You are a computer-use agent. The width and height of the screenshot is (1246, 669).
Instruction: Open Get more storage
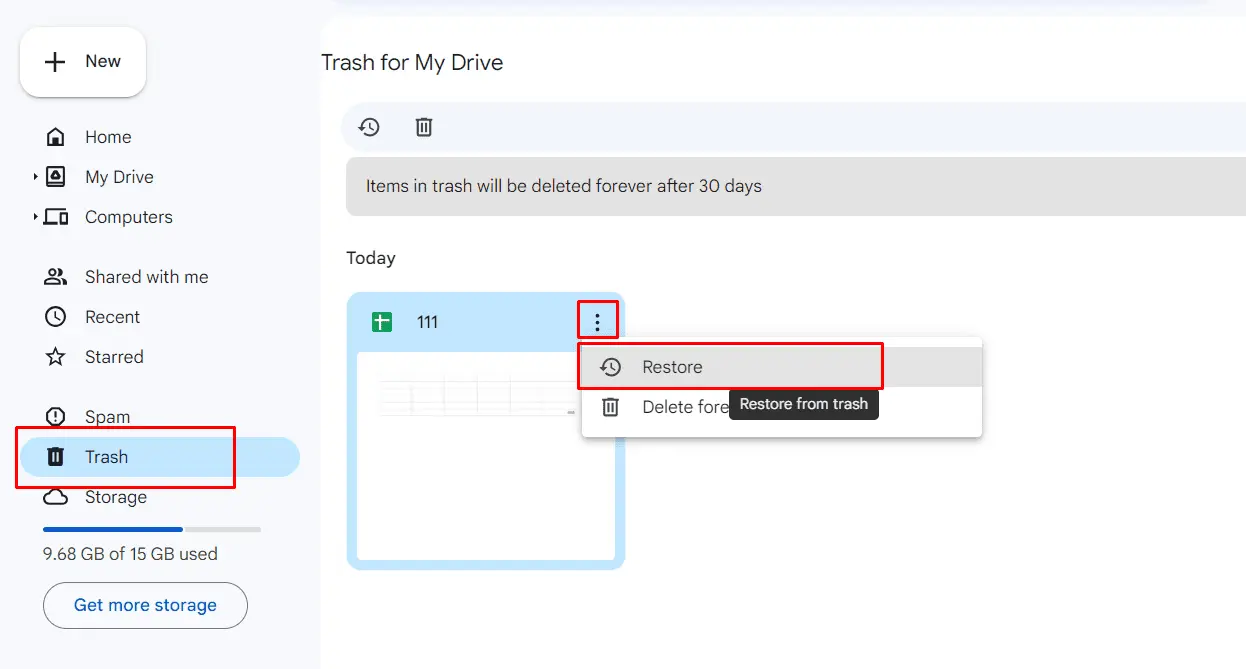[x=144, y=605]
